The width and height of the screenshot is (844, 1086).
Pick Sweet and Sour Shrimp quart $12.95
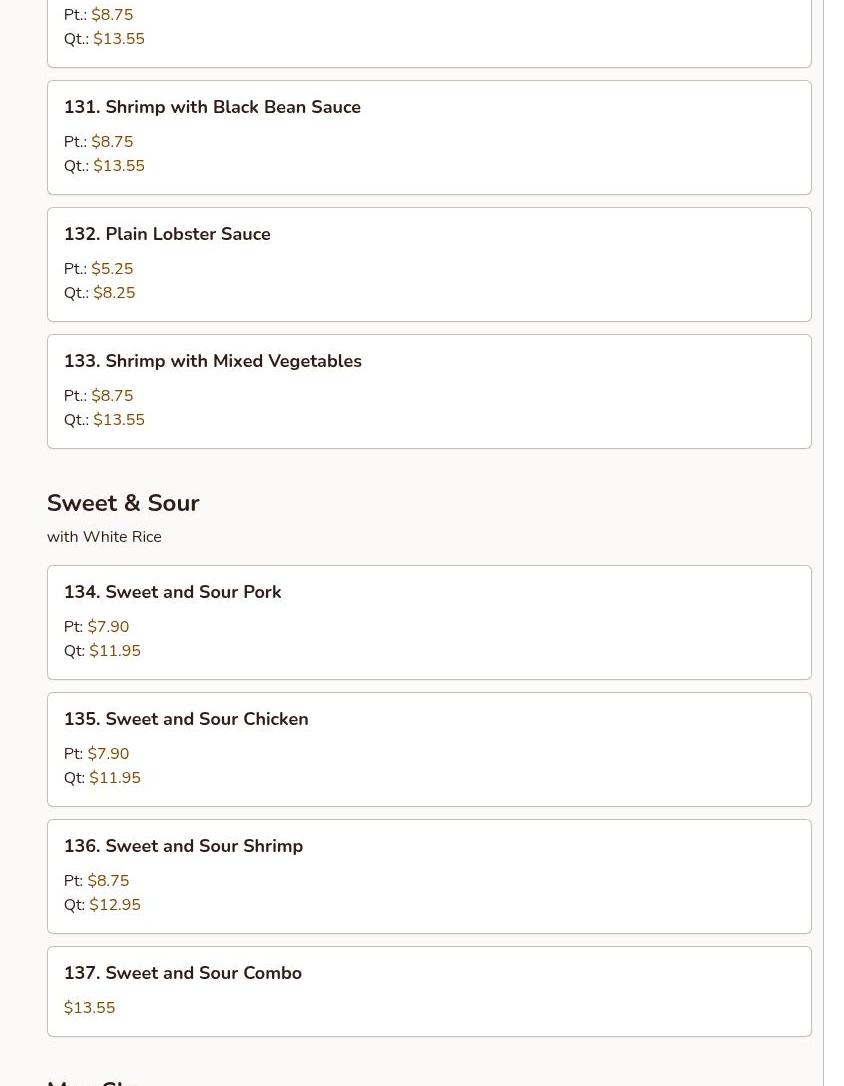click(x=115, y=905)
